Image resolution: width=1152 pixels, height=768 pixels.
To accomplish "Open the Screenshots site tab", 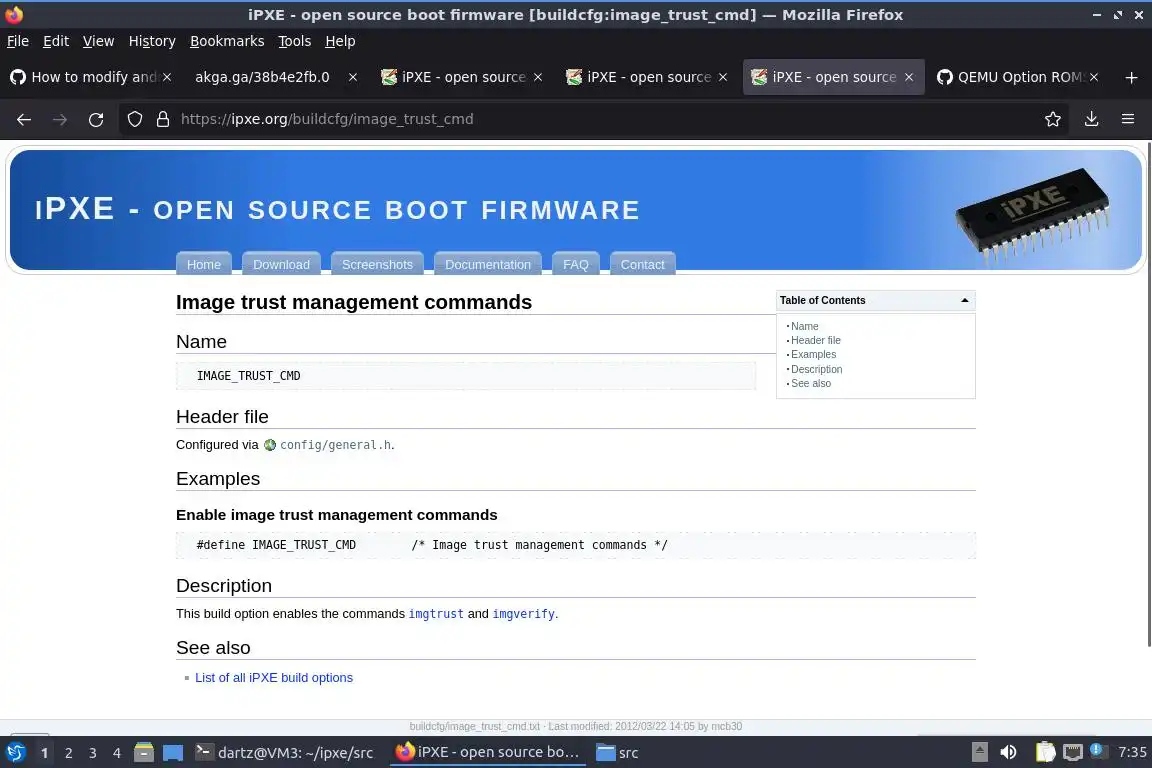I will click(377, 265).
